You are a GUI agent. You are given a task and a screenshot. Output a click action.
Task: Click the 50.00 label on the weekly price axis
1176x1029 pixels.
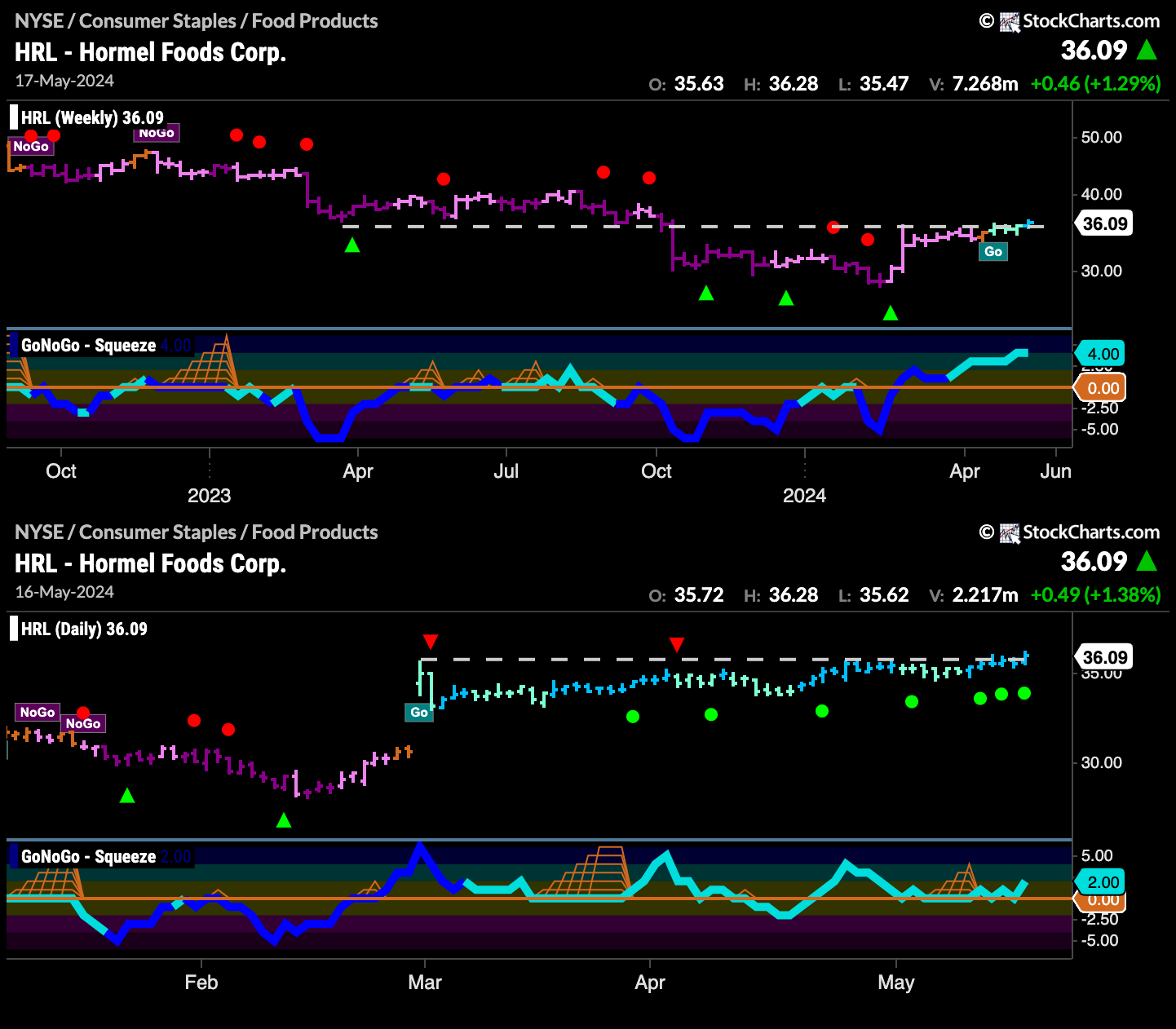1101,137
